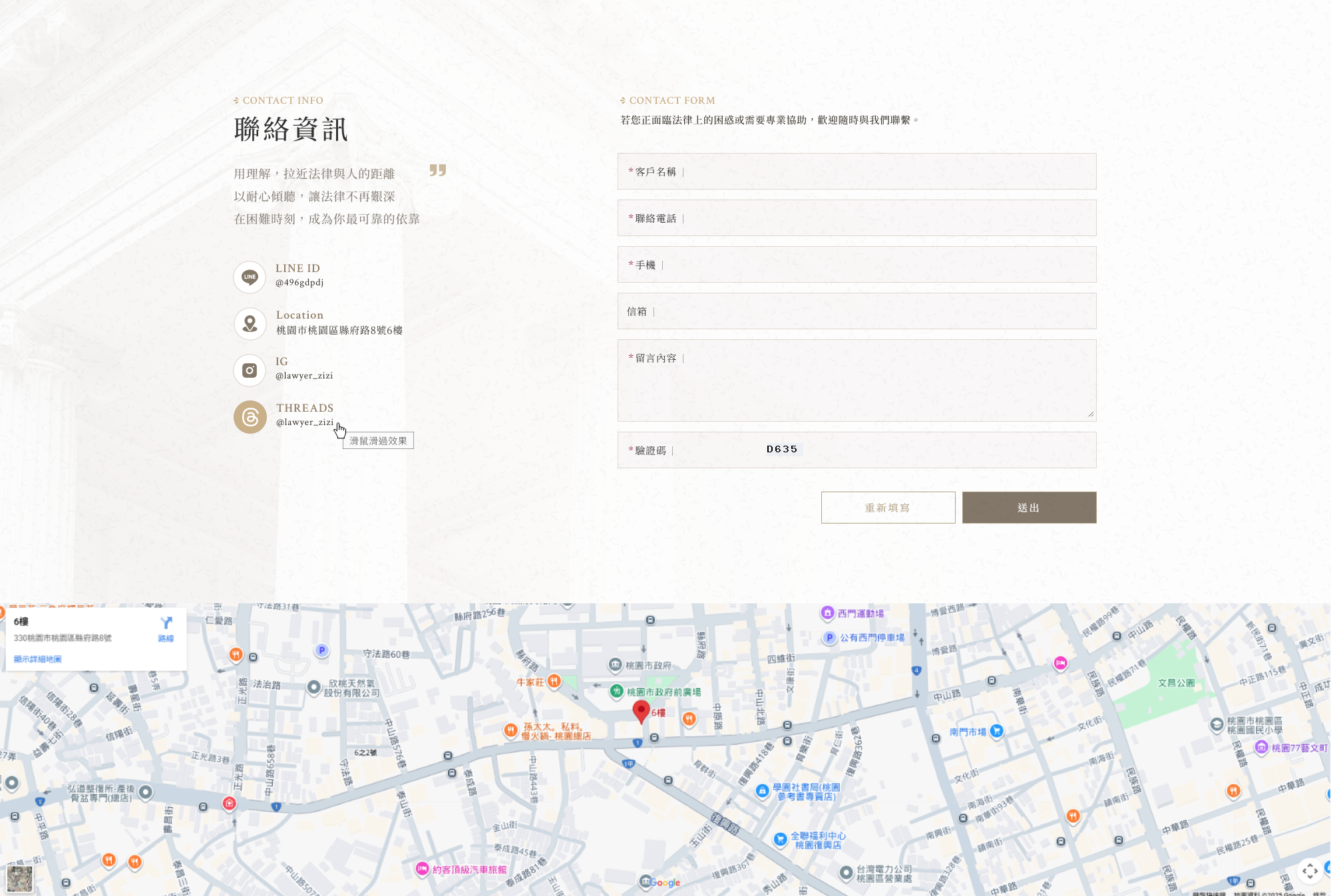
Task: Click the LINE ID circular icon
Action: [x=250, y=277]
